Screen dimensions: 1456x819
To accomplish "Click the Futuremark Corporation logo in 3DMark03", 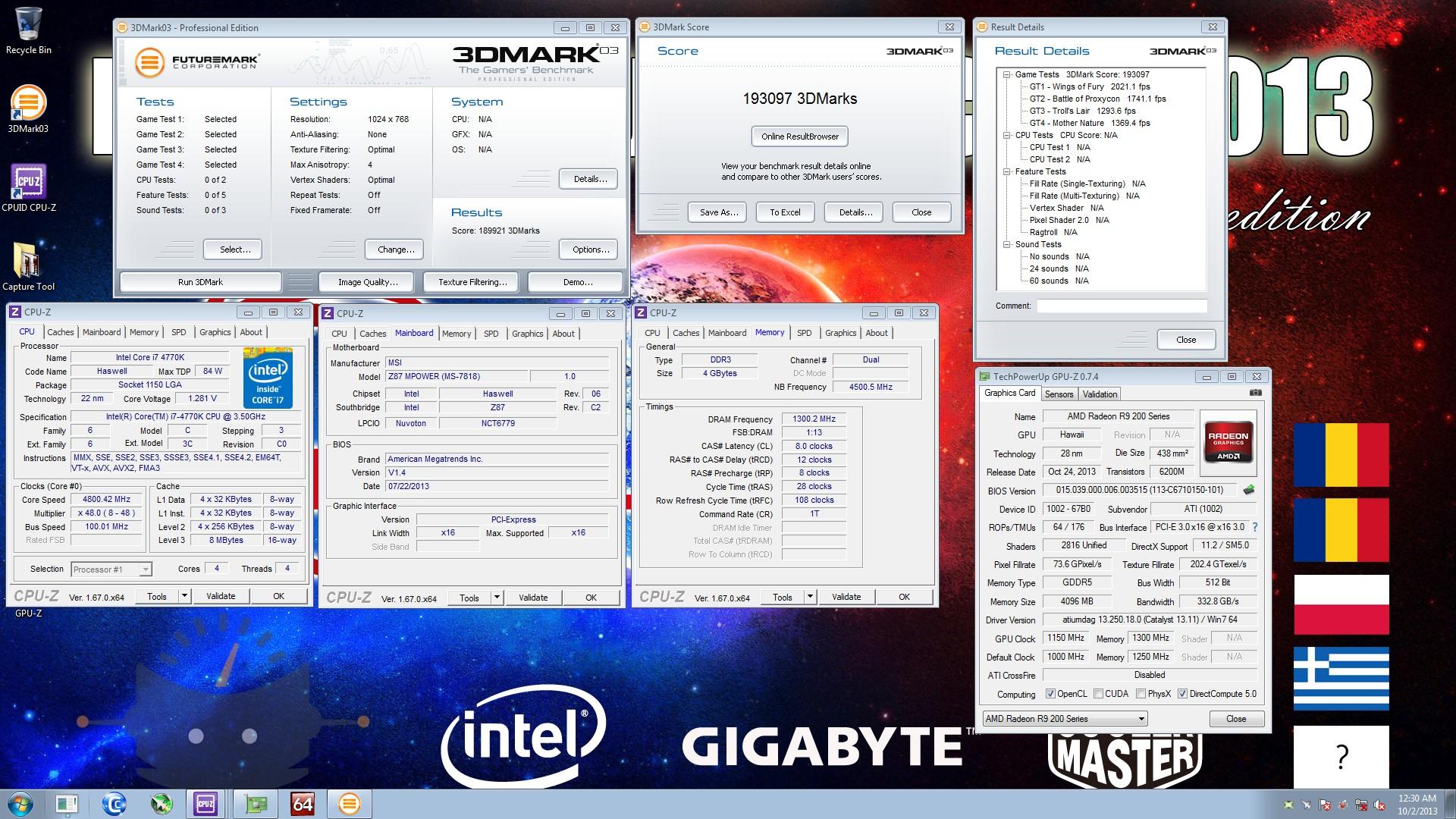I will click(x=197, y=62).
